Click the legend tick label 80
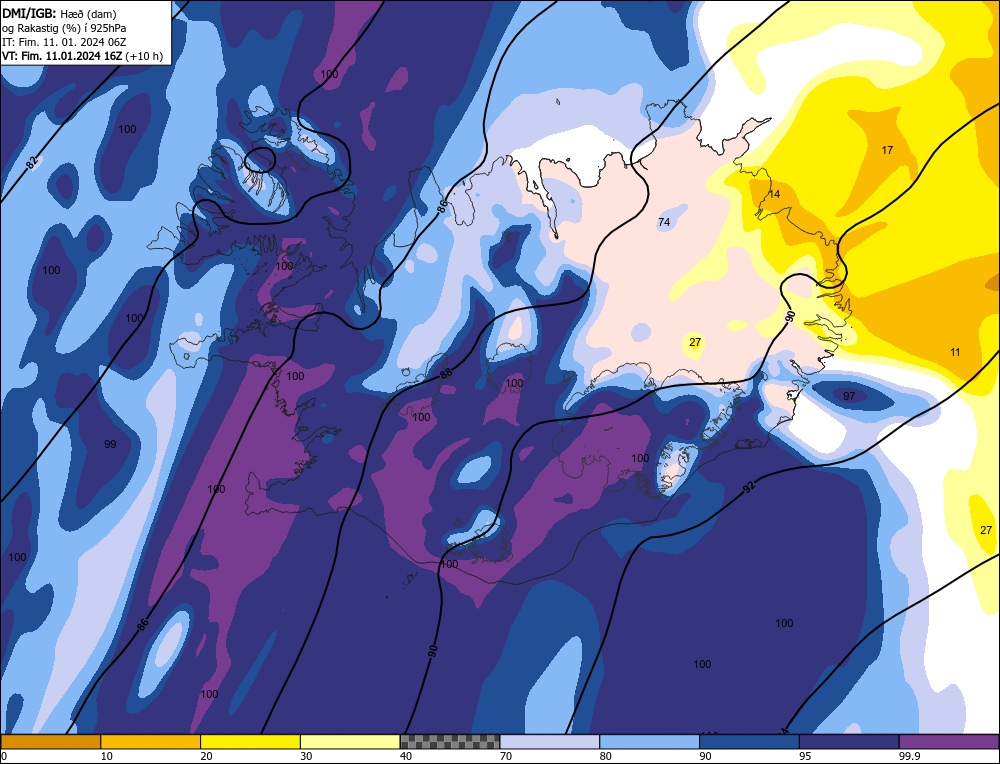1000x764 pixels. click(606, 756)
